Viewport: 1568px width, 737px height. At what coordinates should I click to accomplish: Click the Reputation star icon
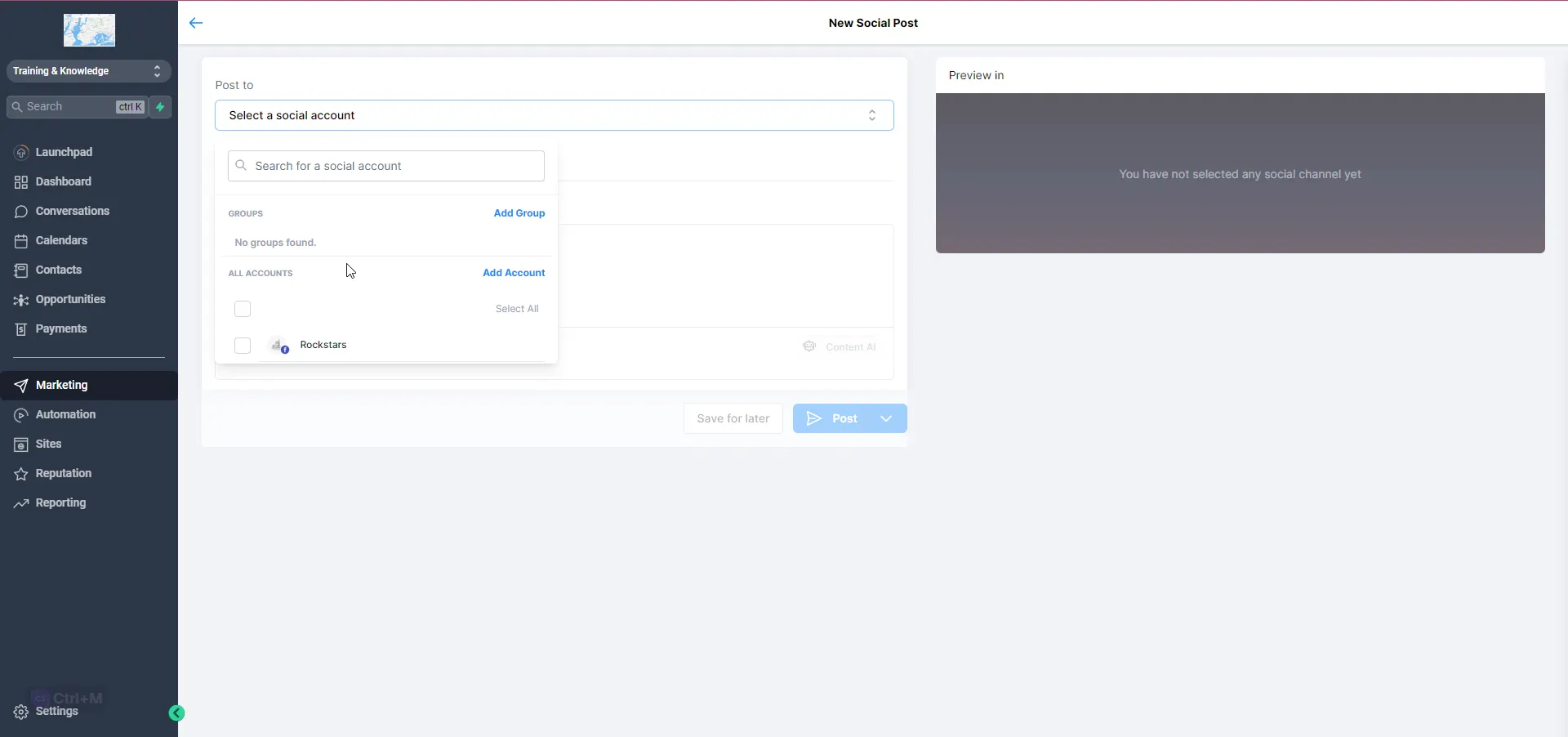21,474
